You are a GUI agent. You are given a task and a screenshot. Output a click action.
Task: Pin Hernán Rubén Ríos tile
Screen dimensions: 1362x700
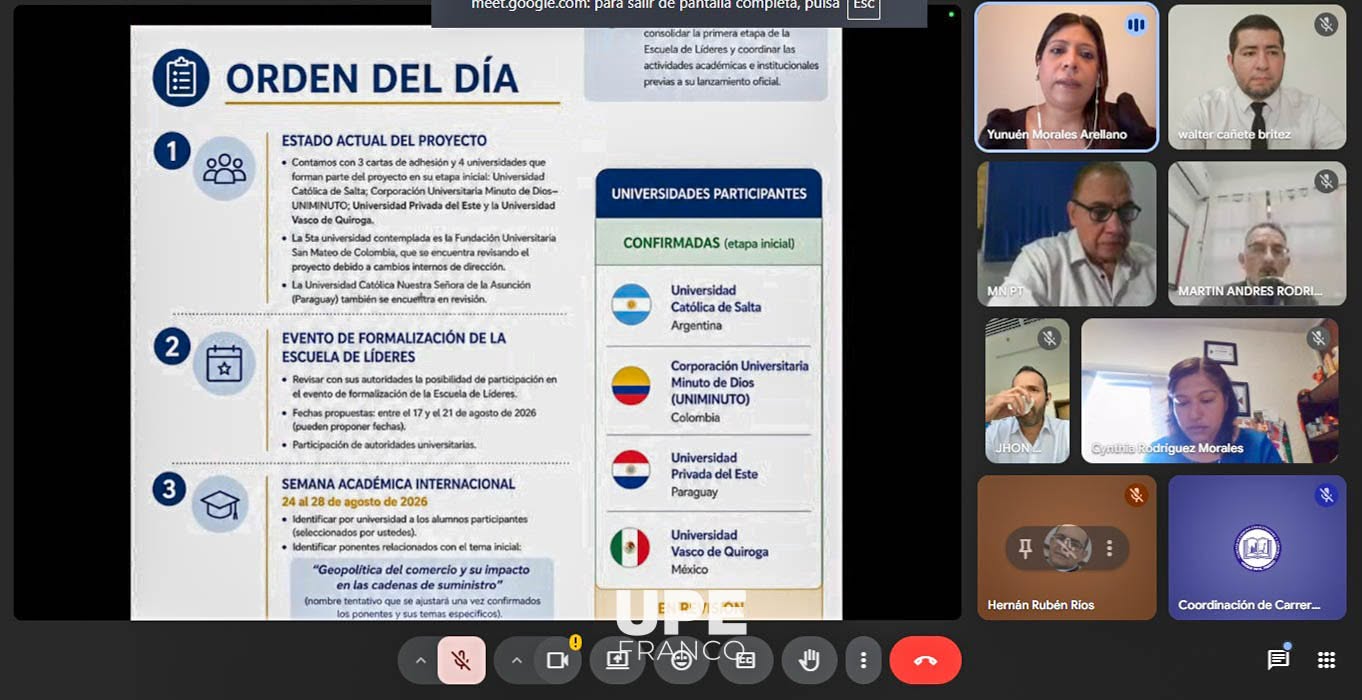tap(1025, 548)
